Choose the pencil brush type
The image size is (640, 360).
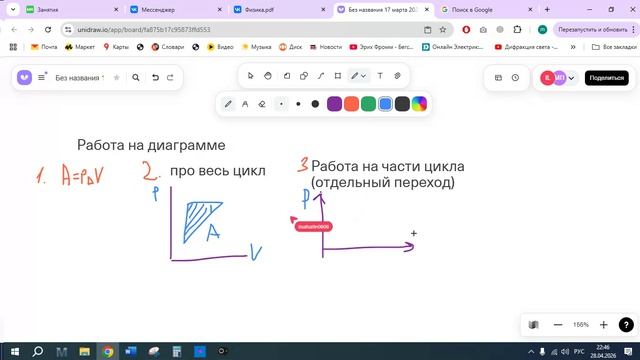click(228, 104)
